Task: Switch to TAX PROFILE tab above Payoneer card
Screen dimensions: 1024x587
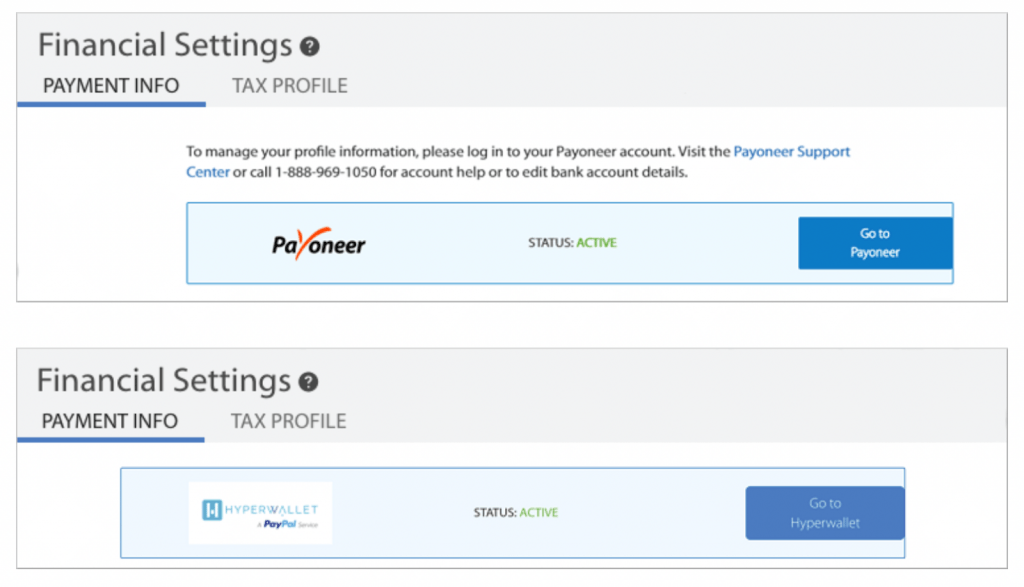Action: pyautogui.click(x=290, y=86)
